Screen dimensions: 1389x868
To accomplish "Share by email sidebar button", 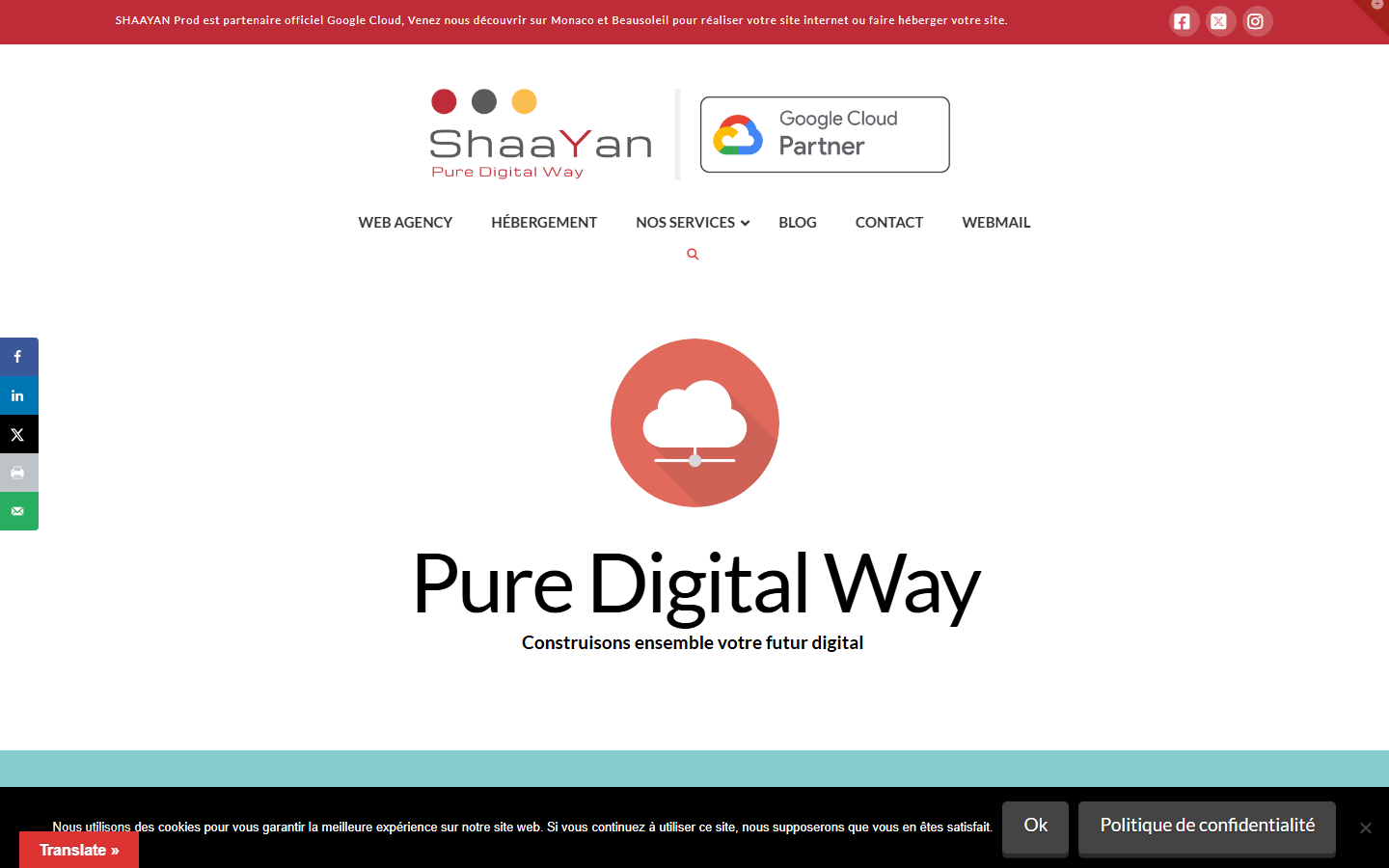I will coord(18,511).
